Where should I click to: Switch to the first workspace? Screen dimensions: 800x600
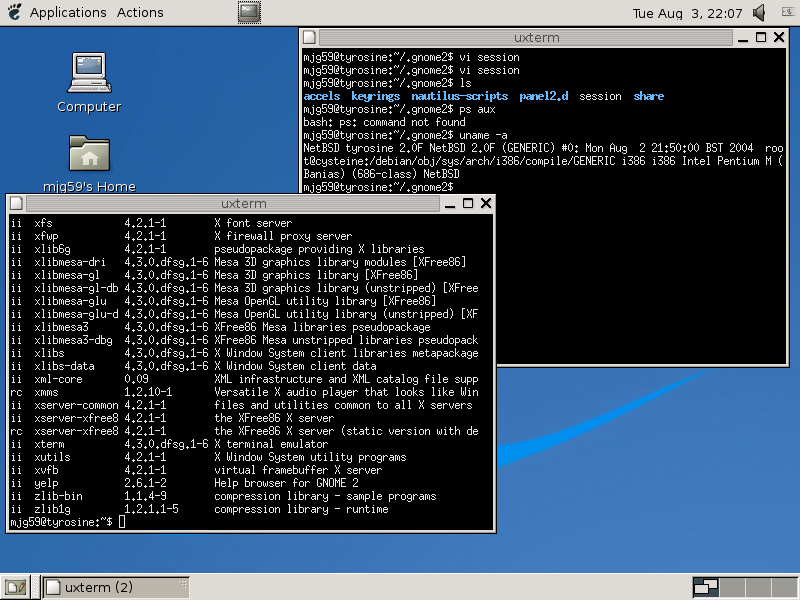[x=706, y=587]
